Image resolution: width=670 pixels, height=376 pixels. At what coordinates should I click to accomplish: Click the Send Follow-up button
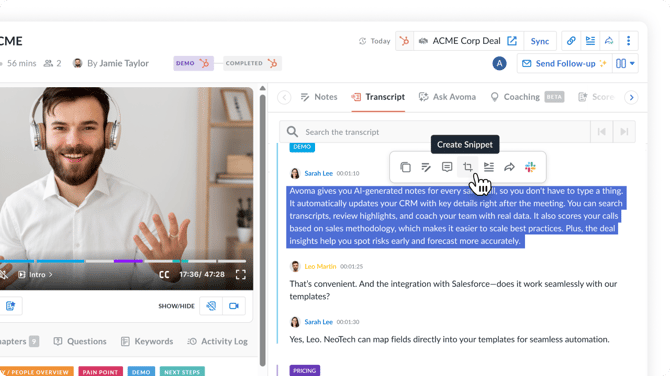coord(565,64)
